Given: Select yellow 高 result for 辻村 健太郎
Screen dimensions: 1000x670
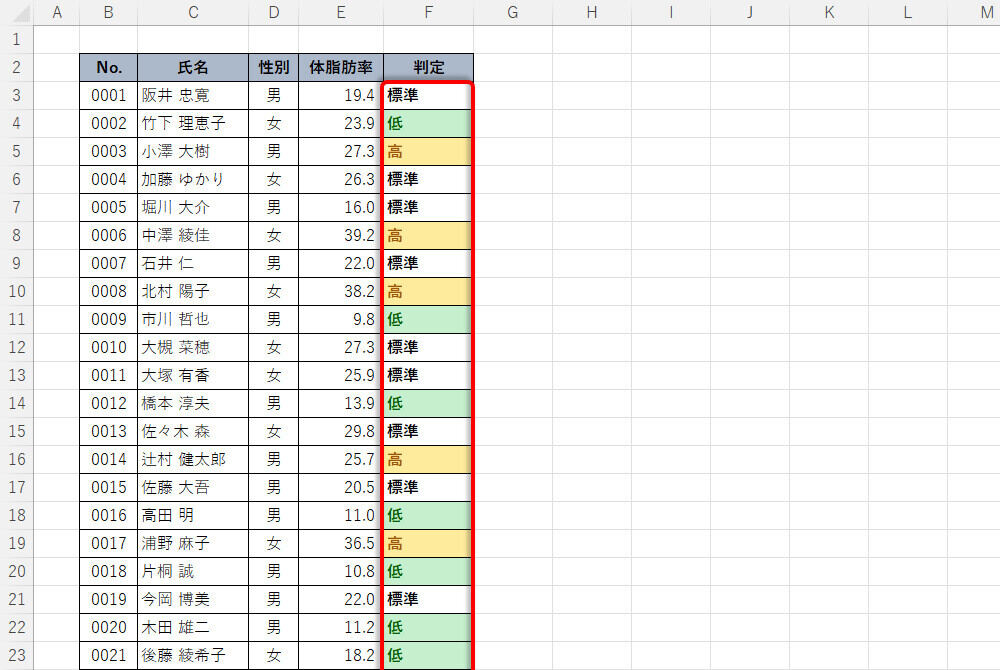Looking at the screenshot, I should point(427,460).
